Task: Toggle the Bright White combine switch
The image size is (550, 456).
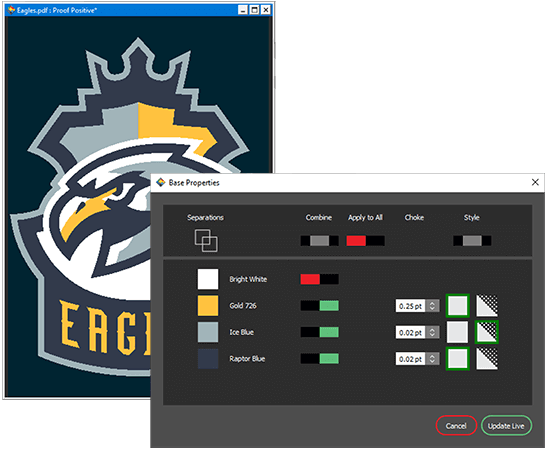Action: pos(319,279)
